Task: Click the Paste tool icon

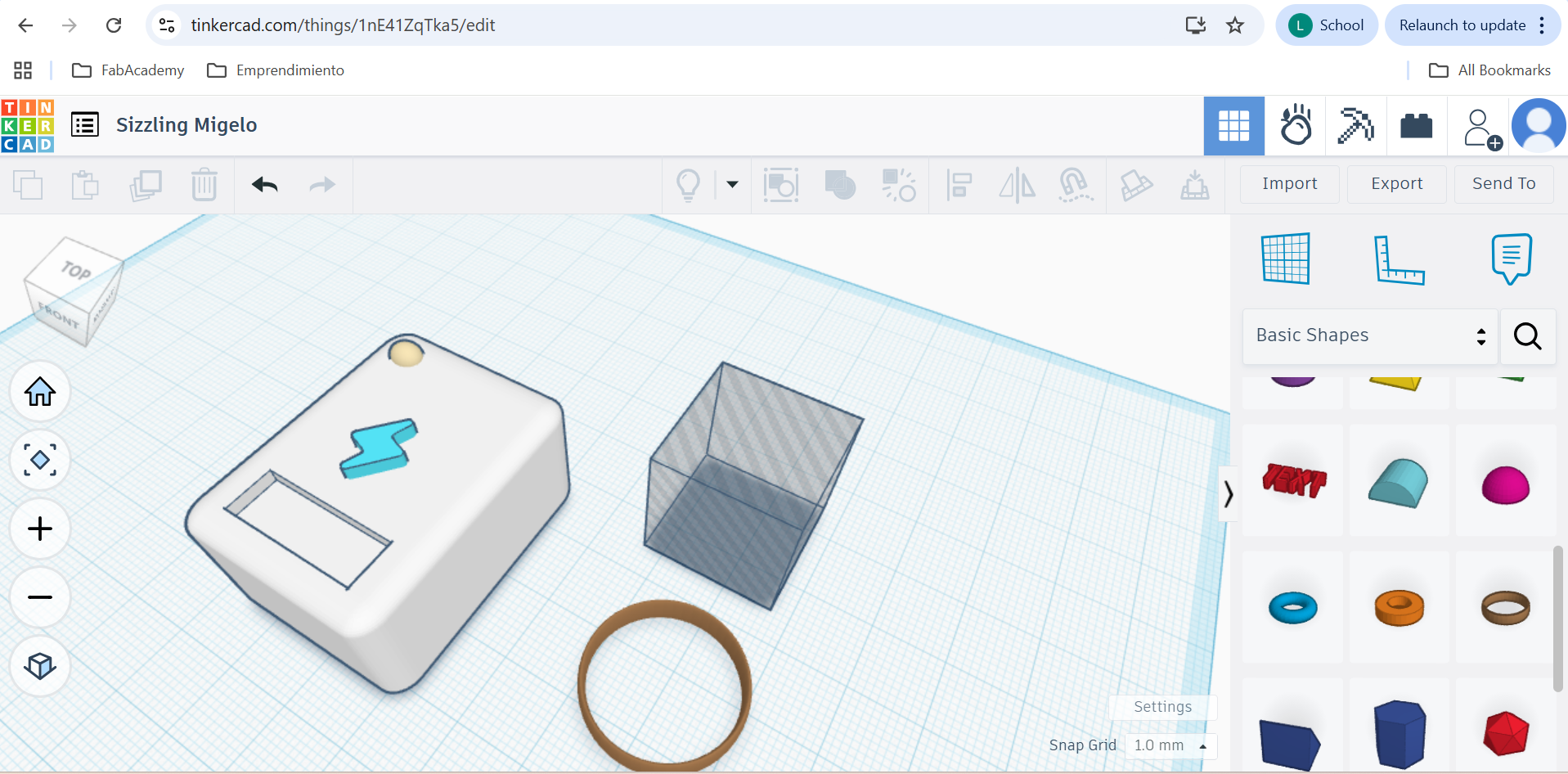Action: (x=84, y=185)
